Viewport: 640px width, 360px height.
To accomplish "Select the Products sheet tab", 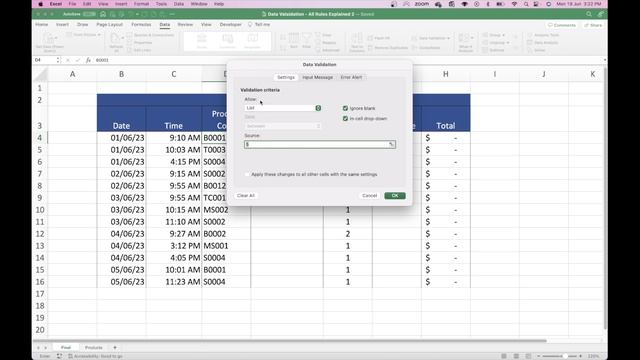I will (93, 347).
